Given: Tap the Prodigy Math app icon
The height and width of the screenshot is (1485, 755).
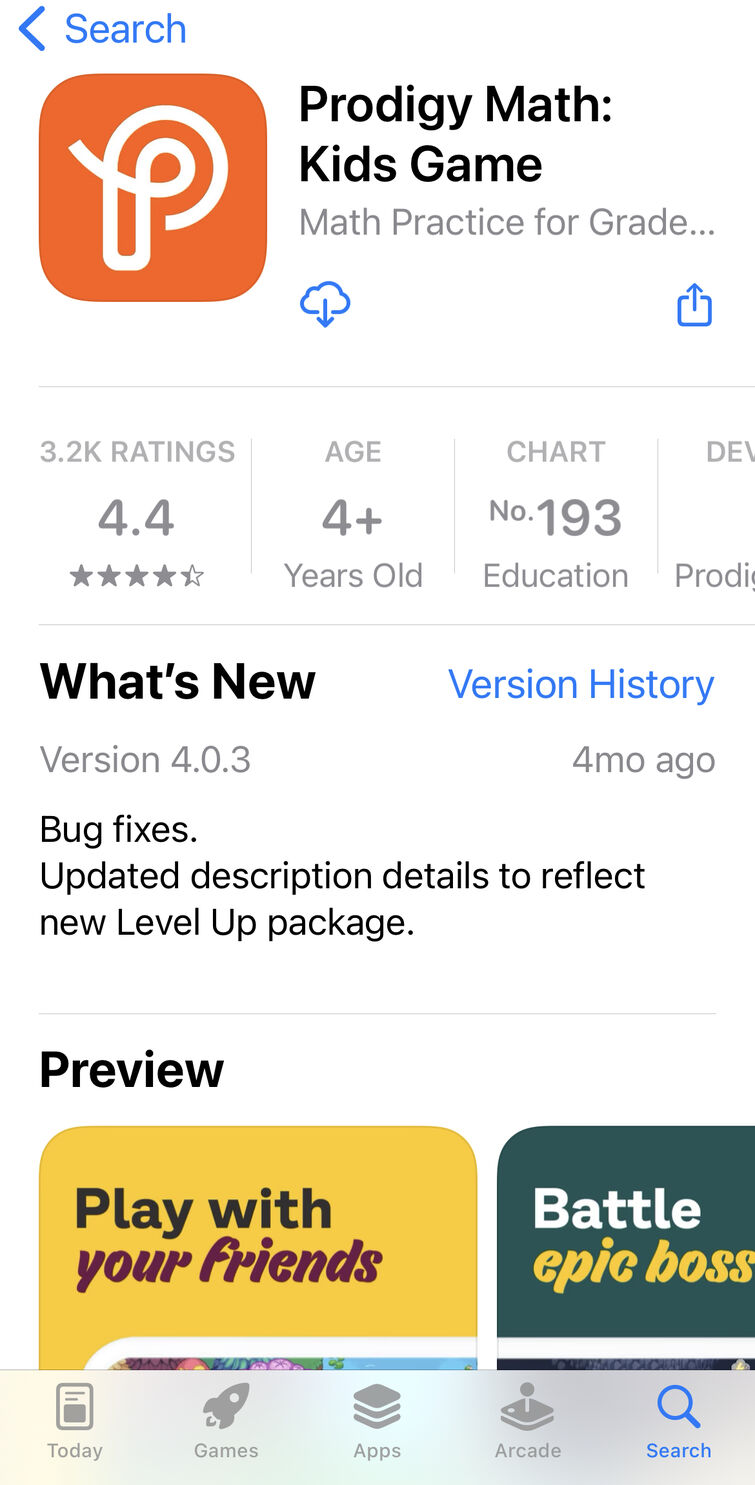Looking at the screenshot, I should pyautogui.click(x=153, y=187).
